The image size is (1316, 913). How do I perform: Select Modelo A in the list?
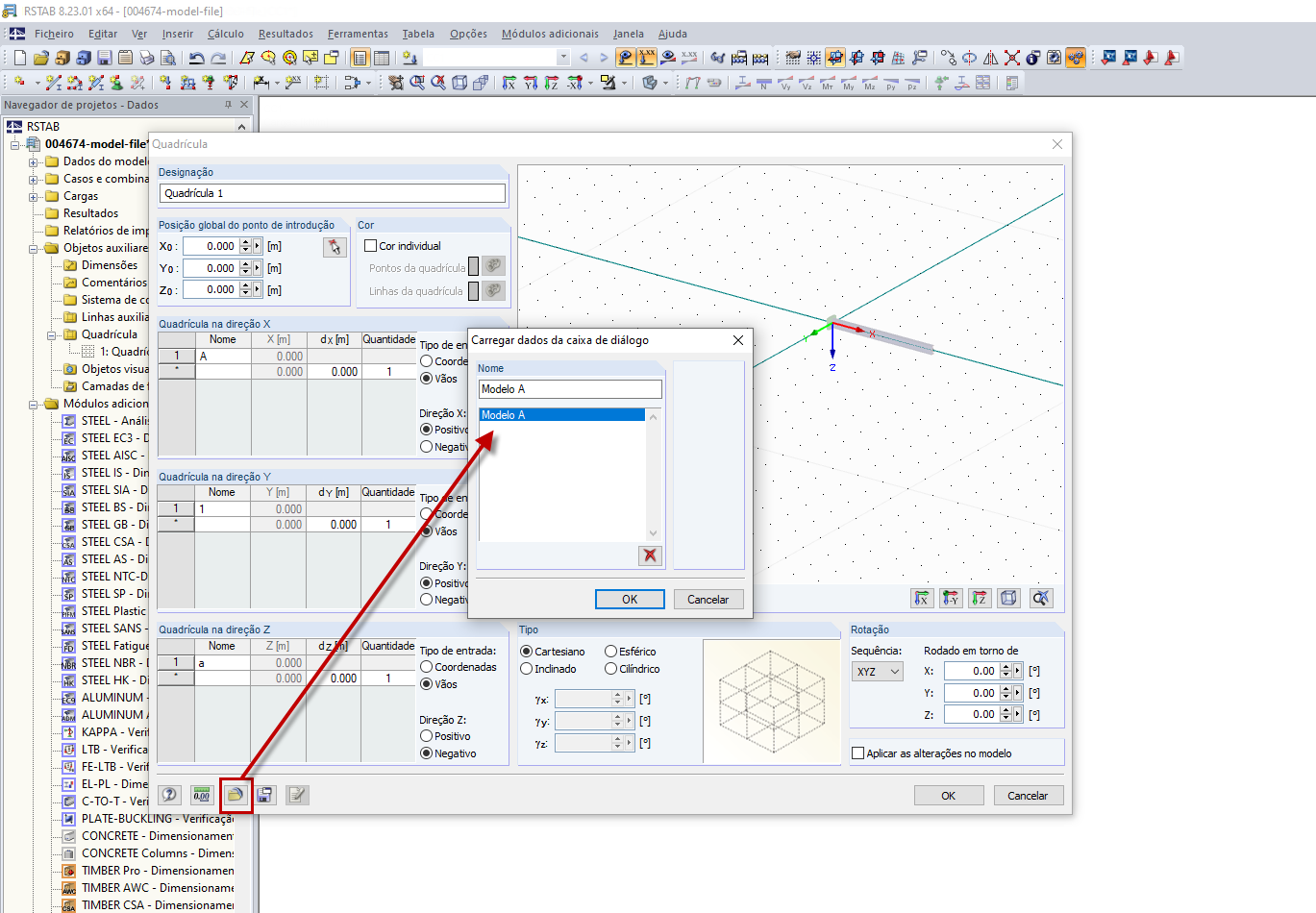click(x=562, y=415)
